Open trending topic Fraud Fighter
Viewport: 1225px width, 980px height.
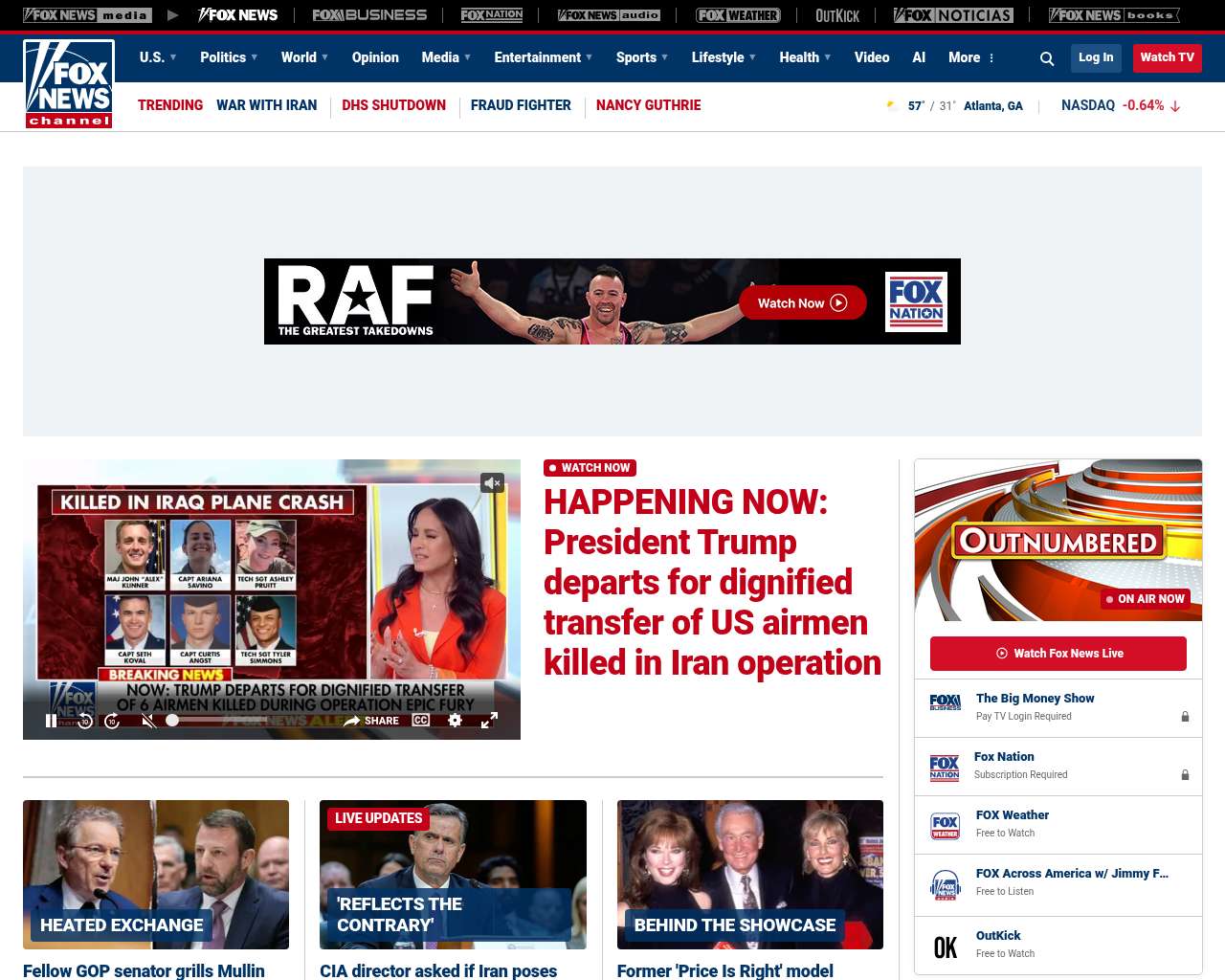pyautogui.click(x=521, y=105)
